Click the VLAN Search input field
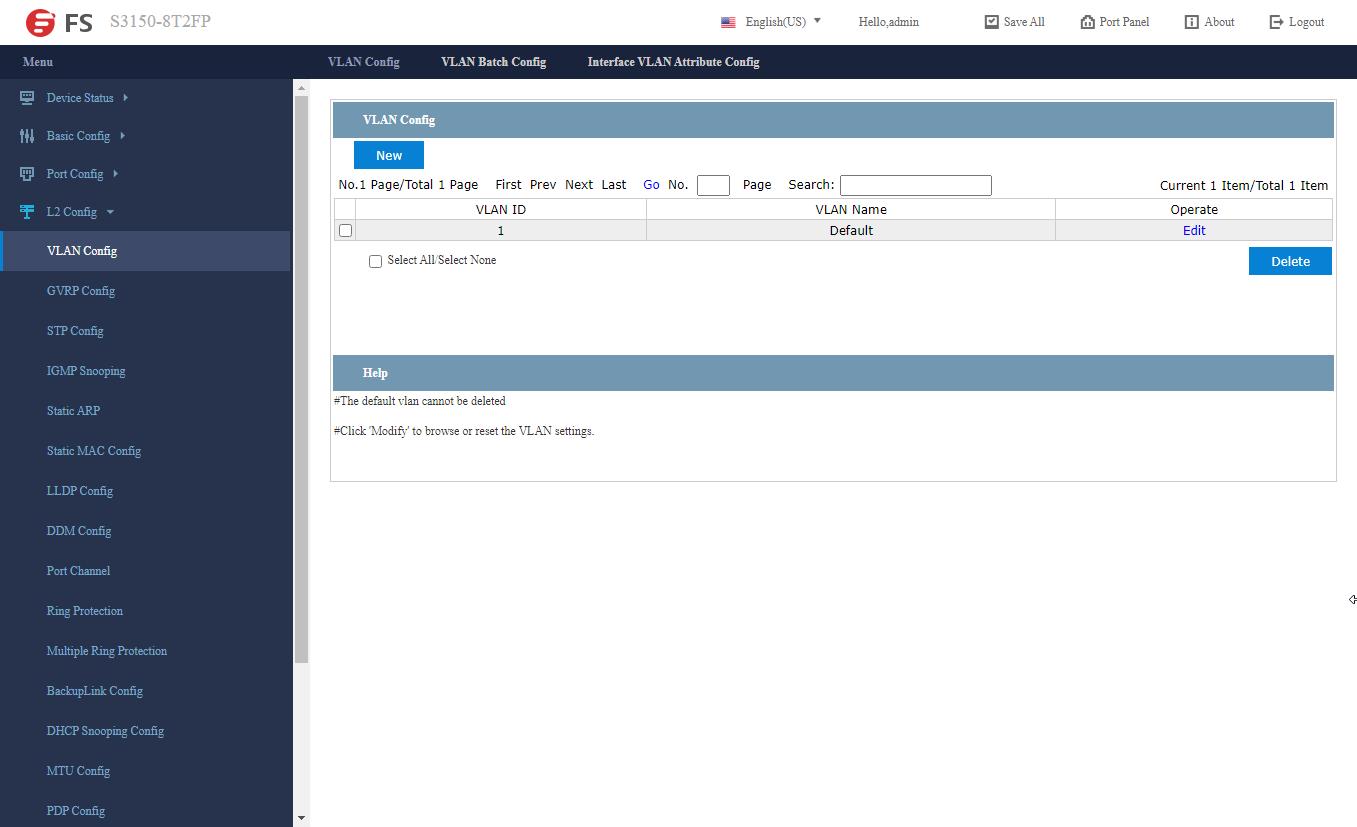 point(915,185)
